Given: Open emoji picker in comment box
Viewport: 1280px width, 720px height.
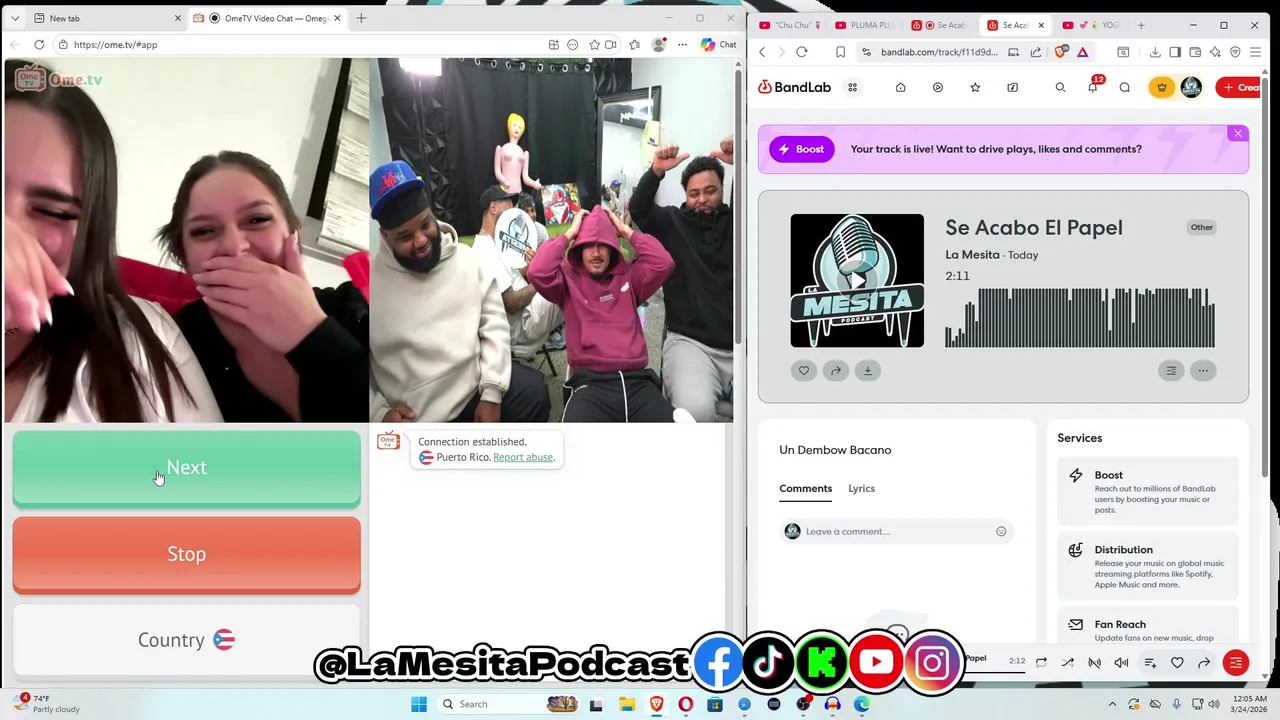Looking at the screenshot, I should coord(1001,532).
